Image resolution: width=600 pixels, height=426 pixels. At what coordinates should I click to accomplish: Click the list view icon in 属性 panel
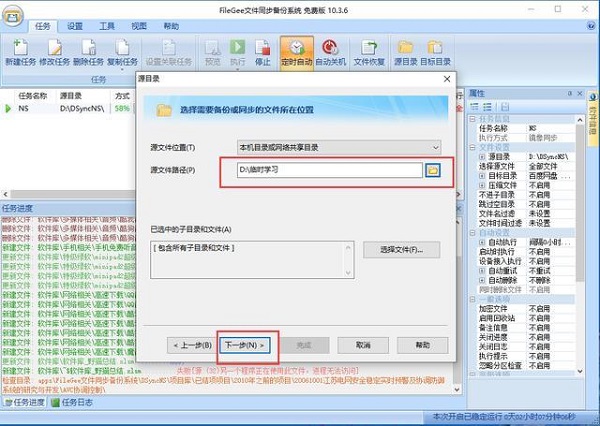click(x=487, y=107)
